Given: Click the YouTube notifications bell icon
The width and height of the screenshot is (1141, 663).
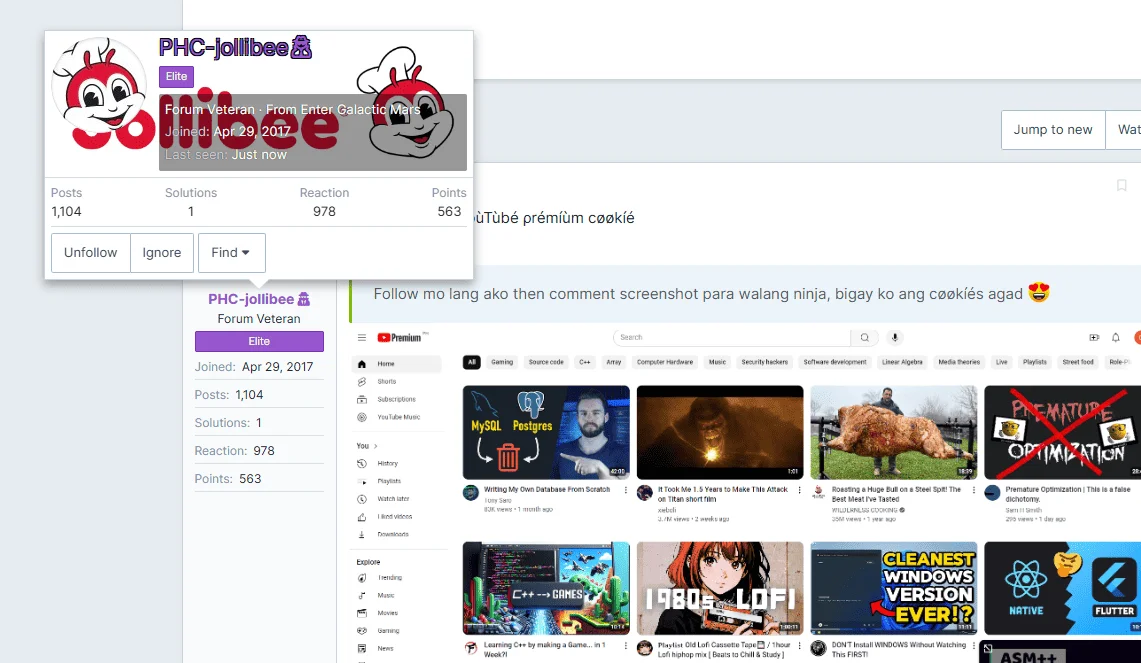Looking at the screenshot, I should (1116, 338).
